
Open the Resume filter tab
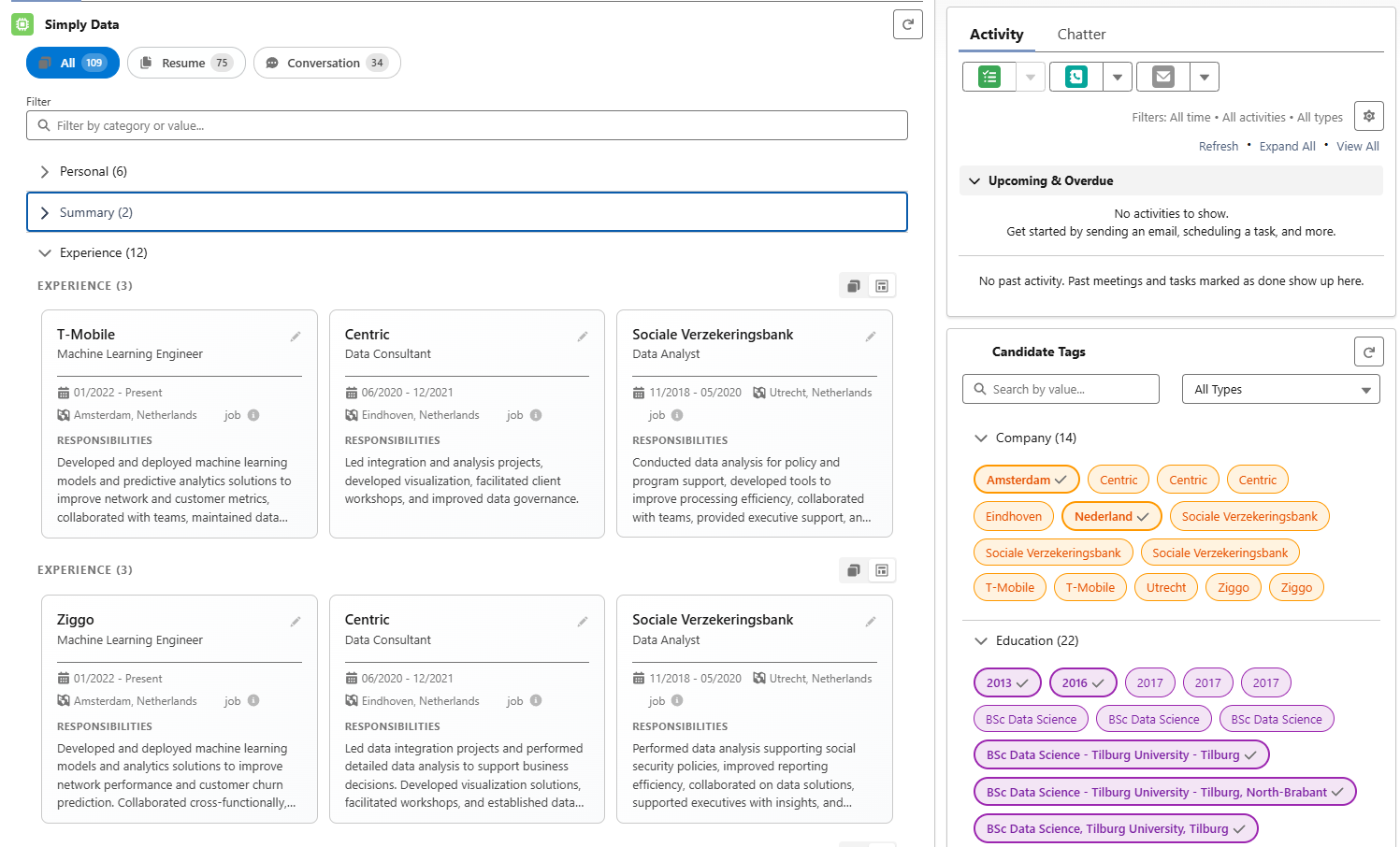[x=185, y=63]
